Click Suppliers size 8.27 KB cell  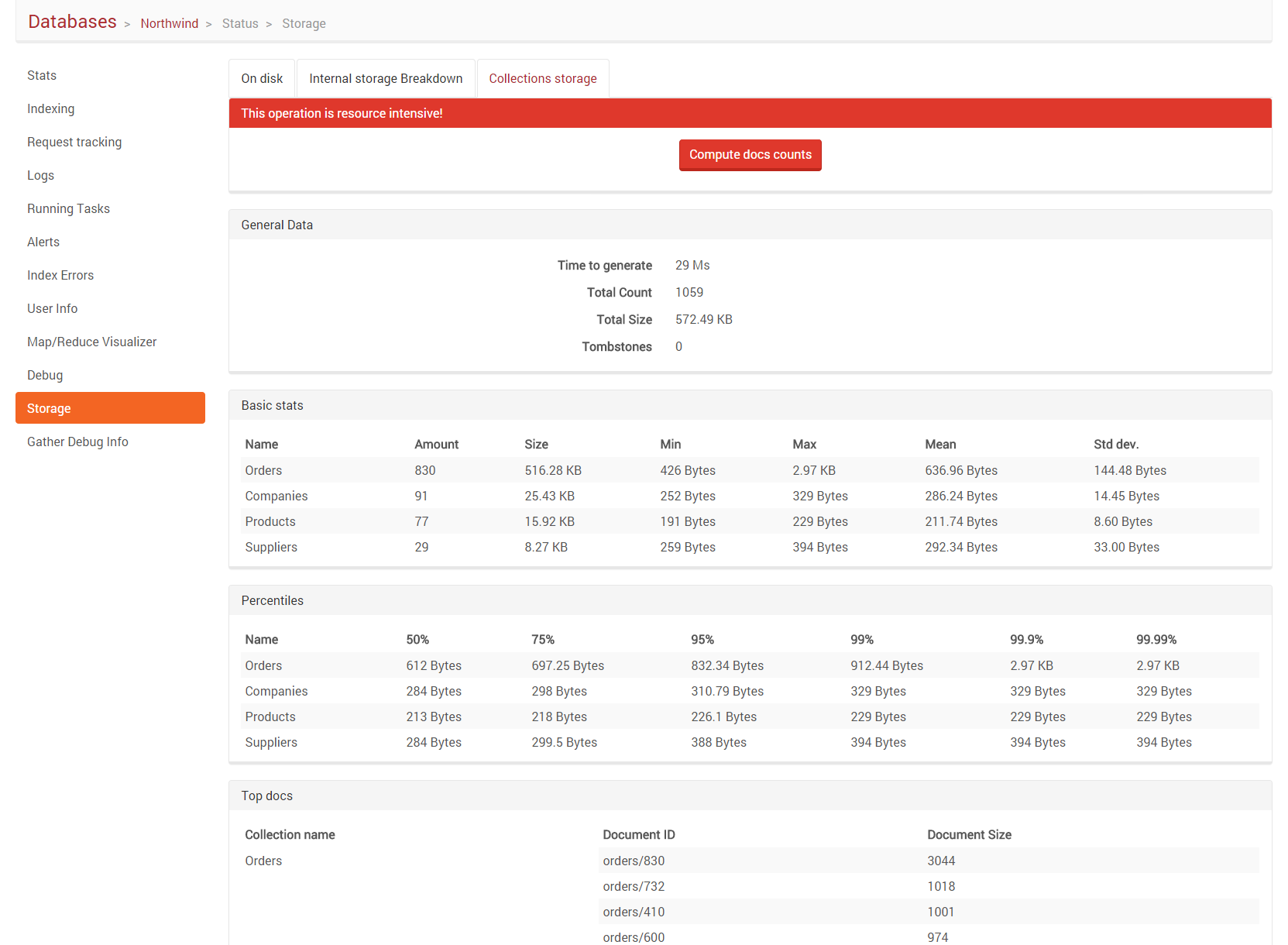pyautogui.click(x=546, y=547)
